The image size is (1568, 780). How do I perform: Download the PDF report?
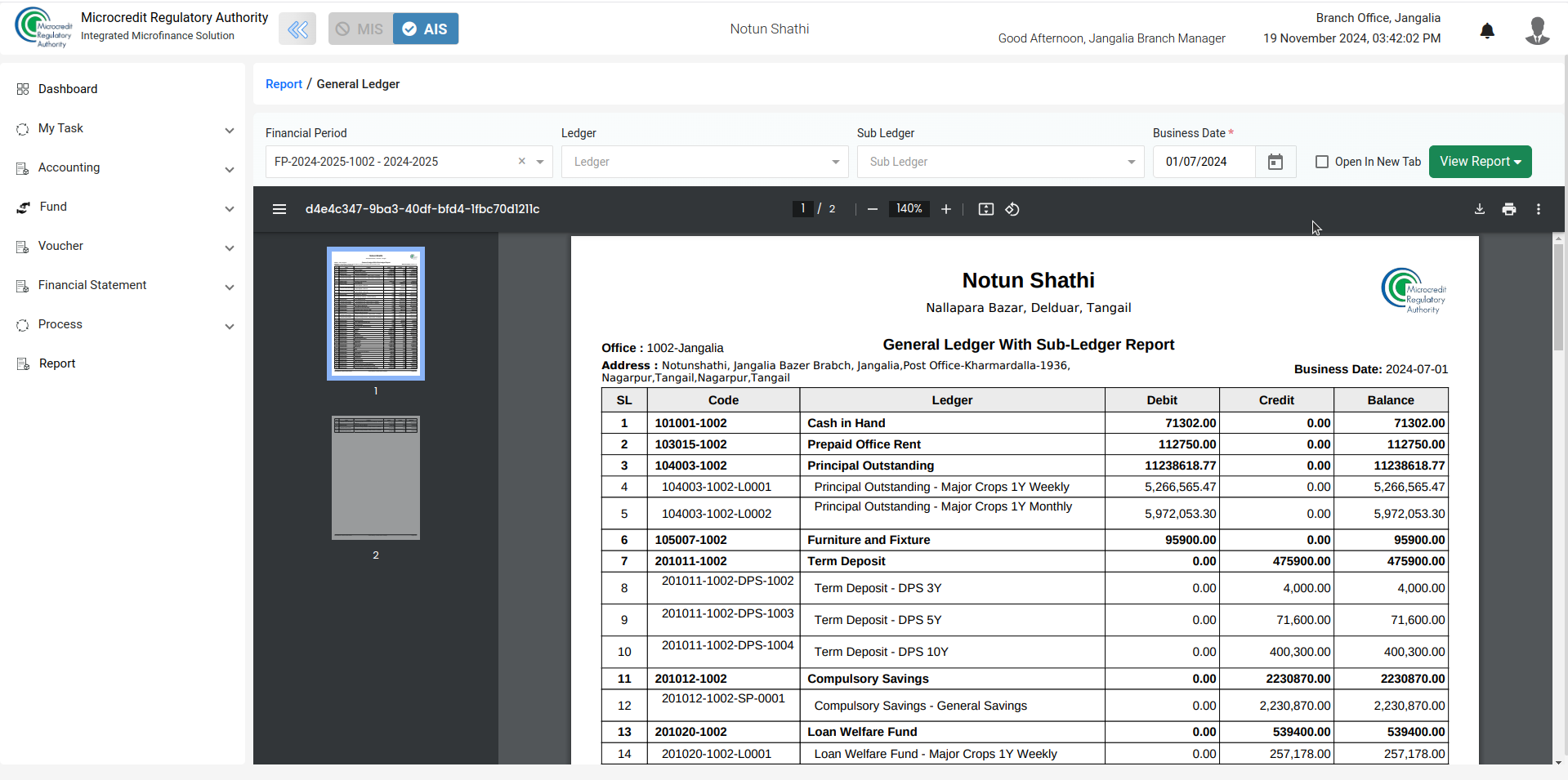coord(1480,209)
